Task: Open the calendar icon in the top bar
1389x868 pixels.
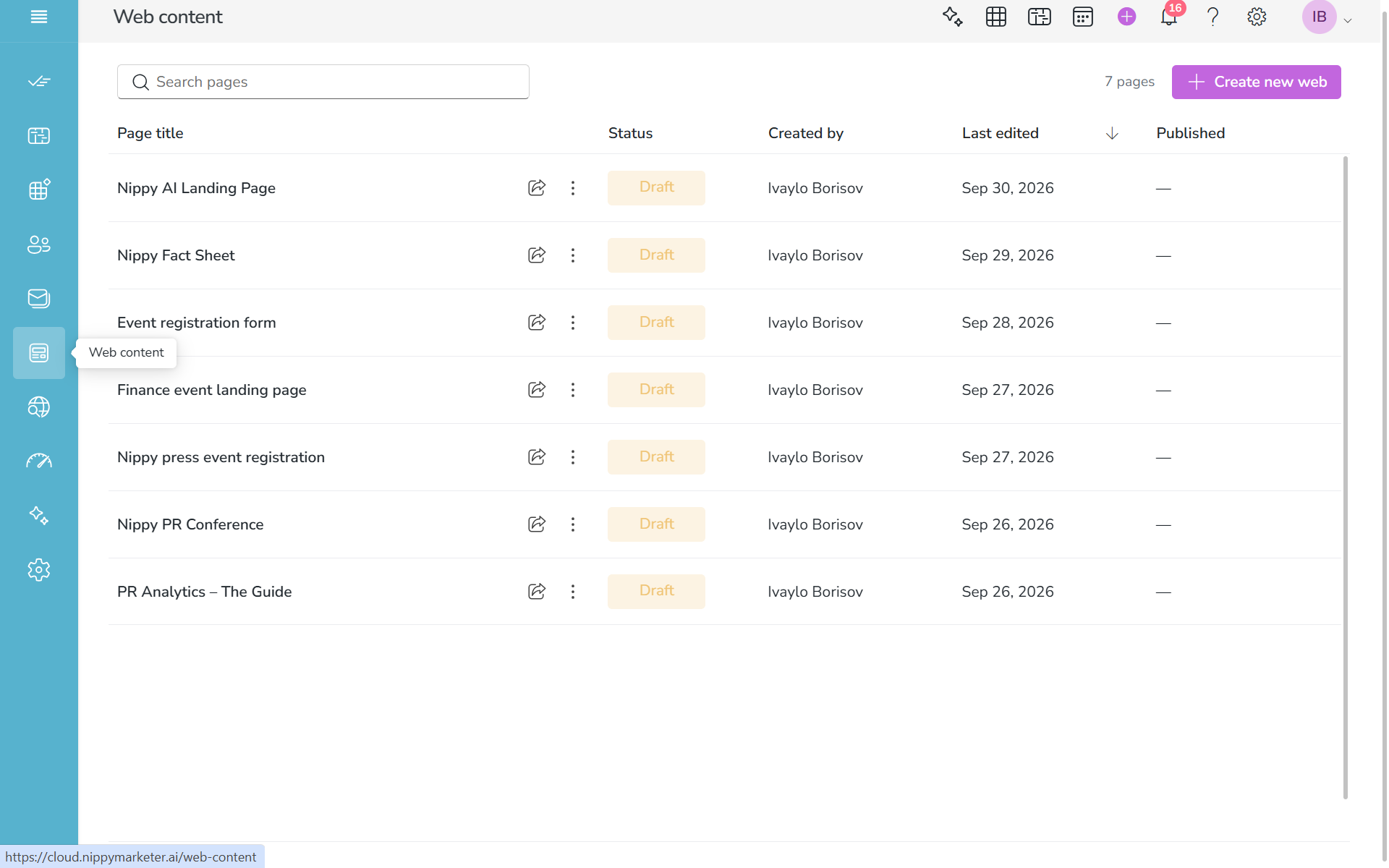Action: pos(1083,17)
